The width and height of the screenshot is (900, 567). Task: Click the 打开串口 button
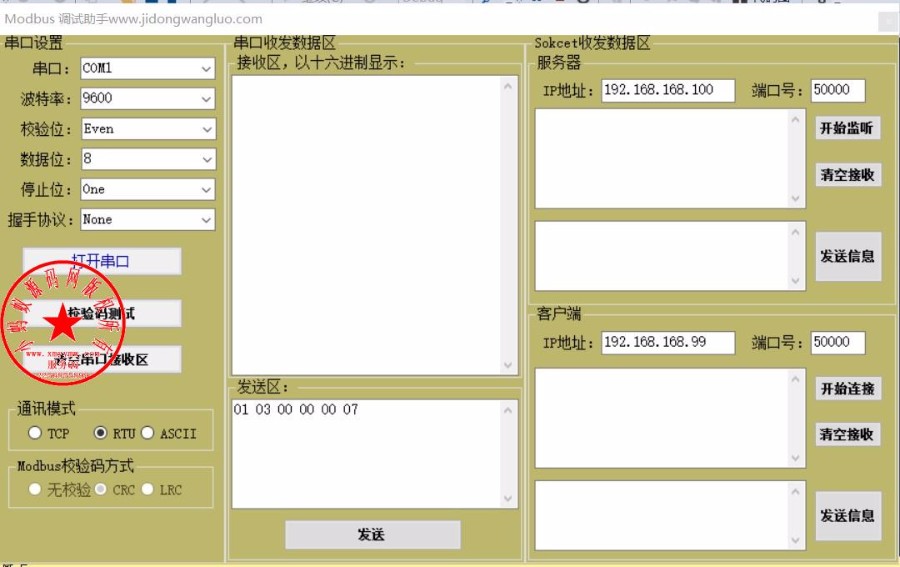pos(102,261)
